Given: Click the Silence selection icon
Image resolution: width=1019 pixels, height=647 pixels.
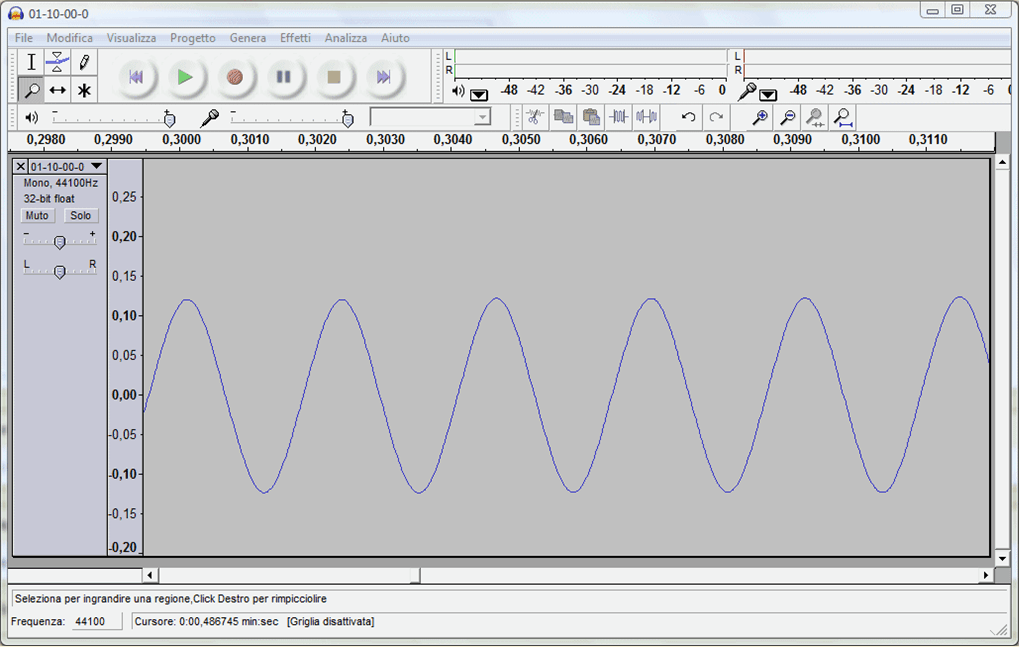Looking at the screenshot, I should tap(647, 117).
